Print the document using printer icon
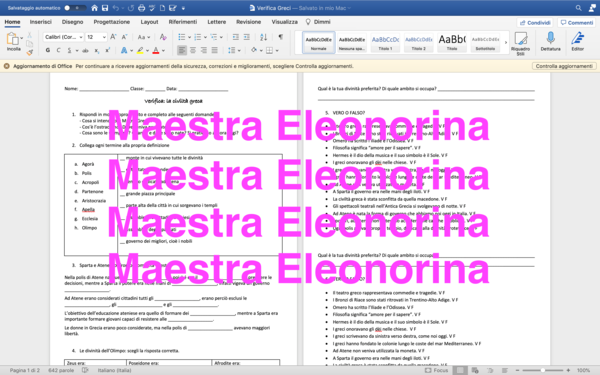Viewport: 600px width, 375px height. (142, 8)
